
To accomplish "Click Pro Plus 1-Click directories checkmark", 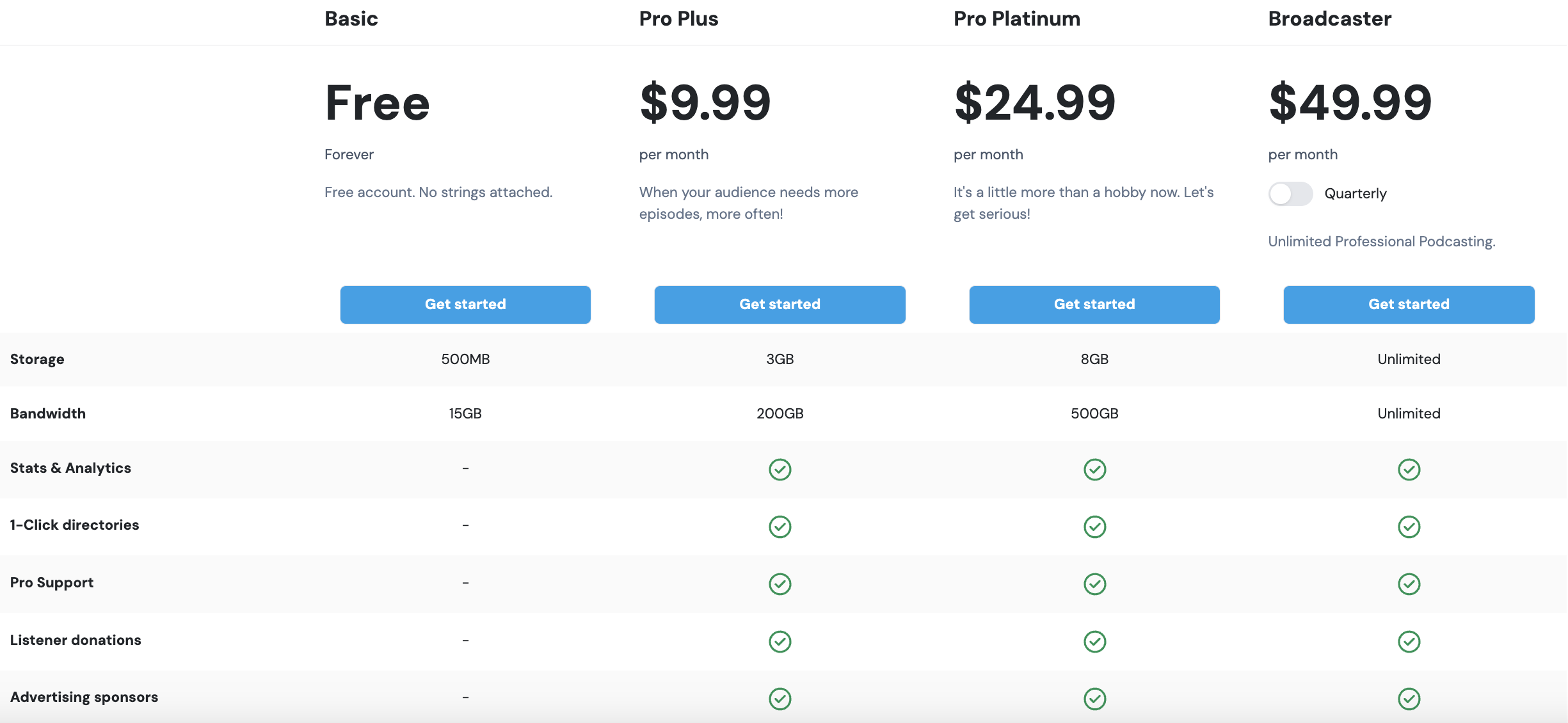I will point(780,527).
